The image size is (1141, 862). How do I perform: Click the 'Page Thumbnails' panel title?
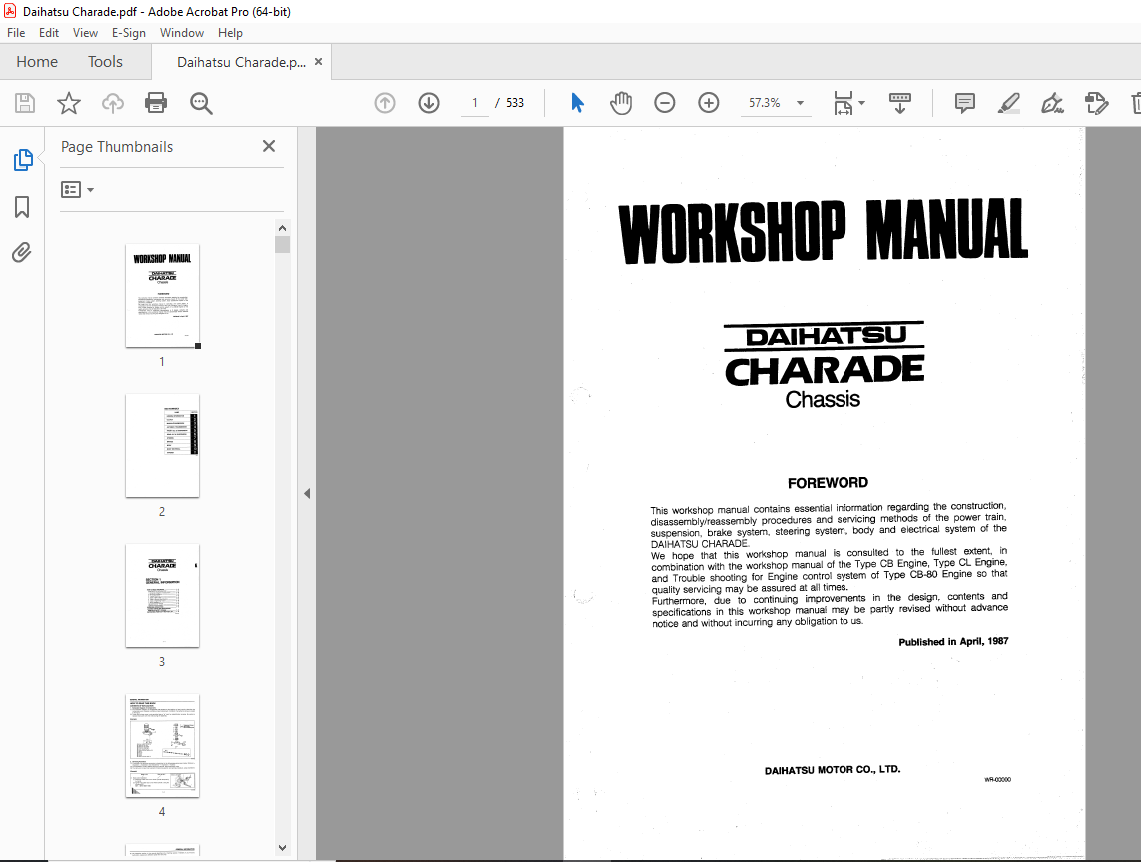pyautogui.click(x=117, y=147)
